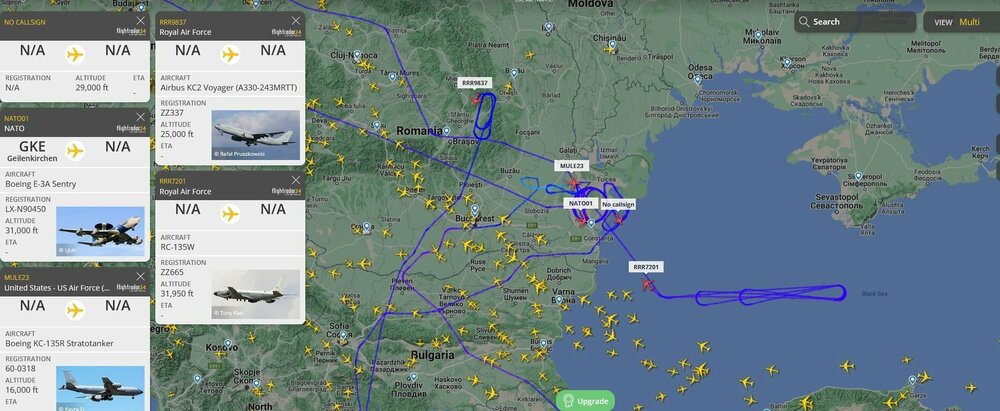Open the Airbus KC2 Voyager photo
The width and height of the screenshot is (1000, 411).
[x=256, y=135]
